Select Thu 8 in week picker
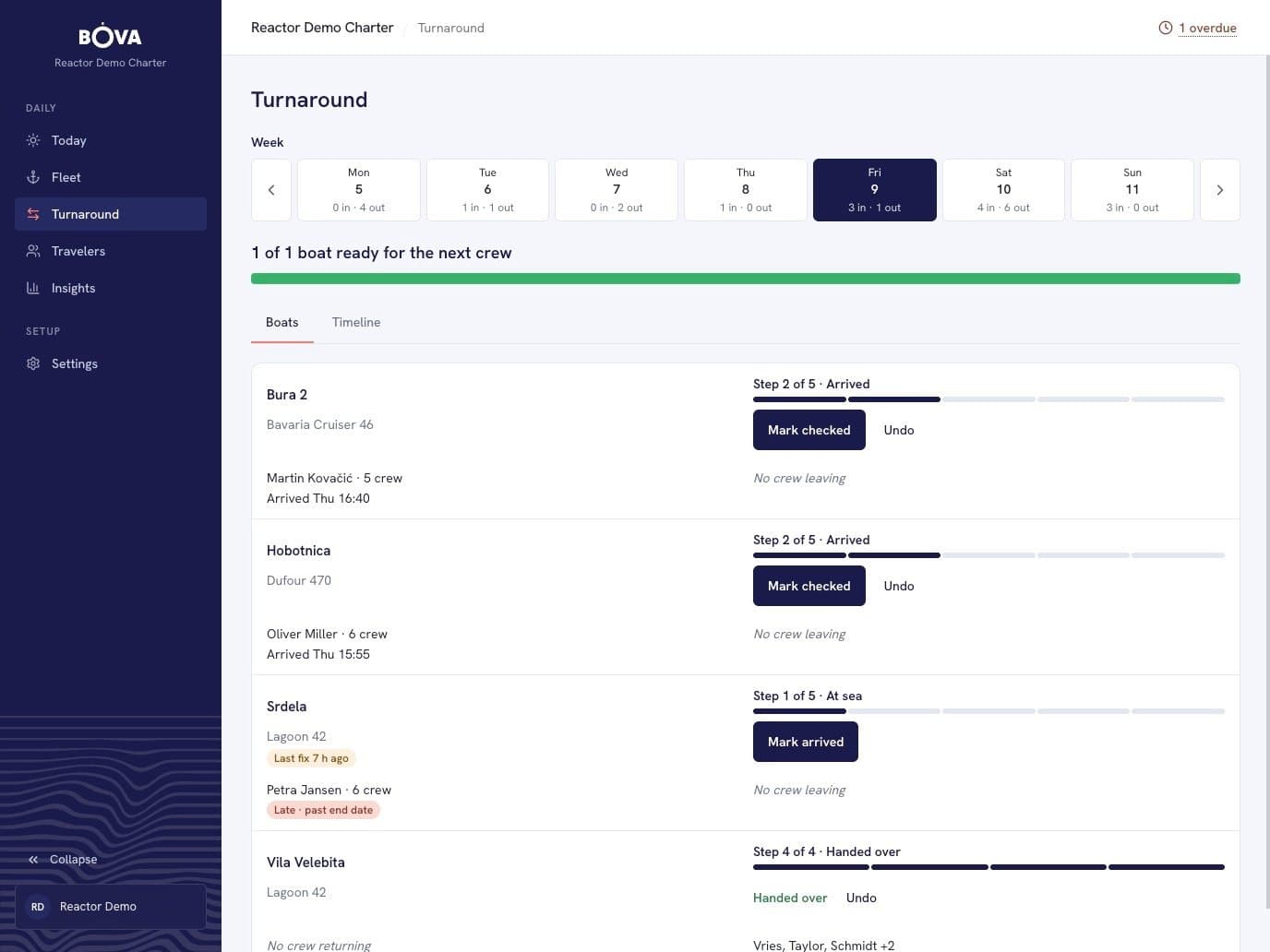The width and height of the screenshot is (1270, 952). 746,190
